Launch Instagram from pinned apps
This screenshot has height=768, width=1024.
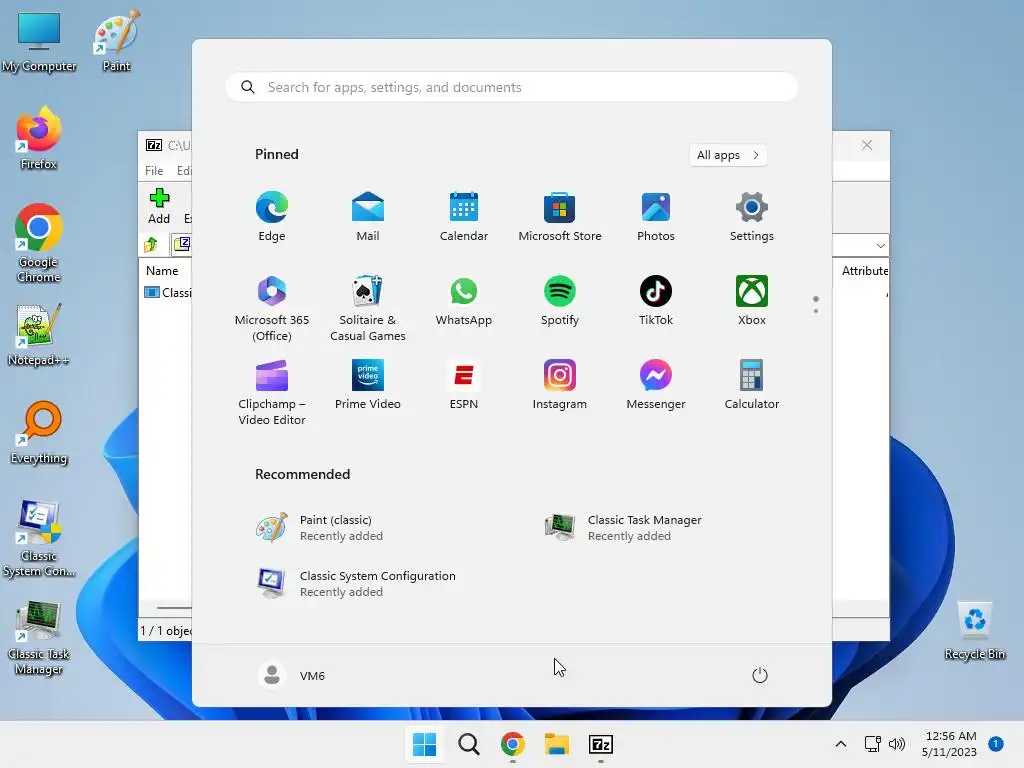click(560, 385)
